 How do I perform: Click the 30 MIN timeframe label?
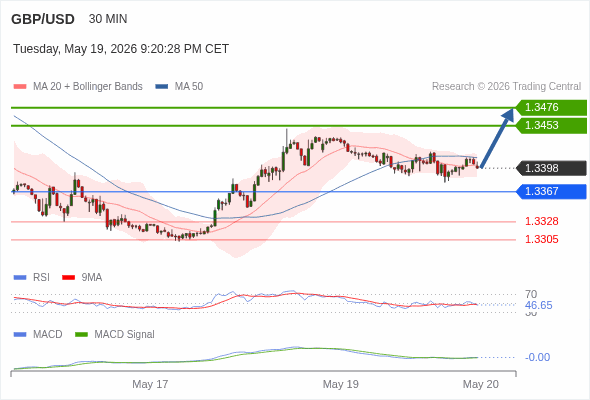(x=108, y=19)
